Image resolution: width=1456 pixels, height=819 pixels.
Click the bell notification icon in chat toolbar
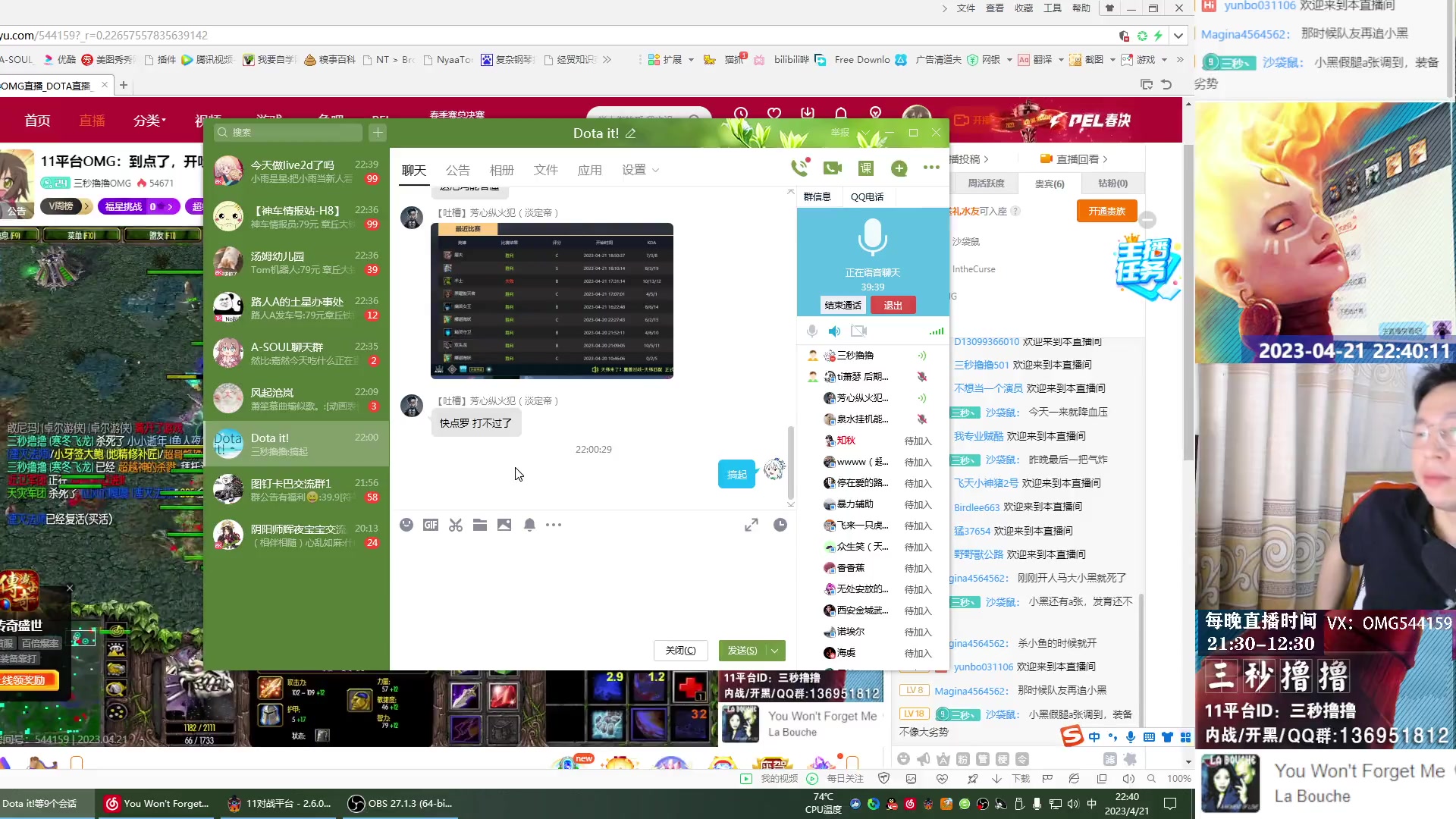click(529, 525)
